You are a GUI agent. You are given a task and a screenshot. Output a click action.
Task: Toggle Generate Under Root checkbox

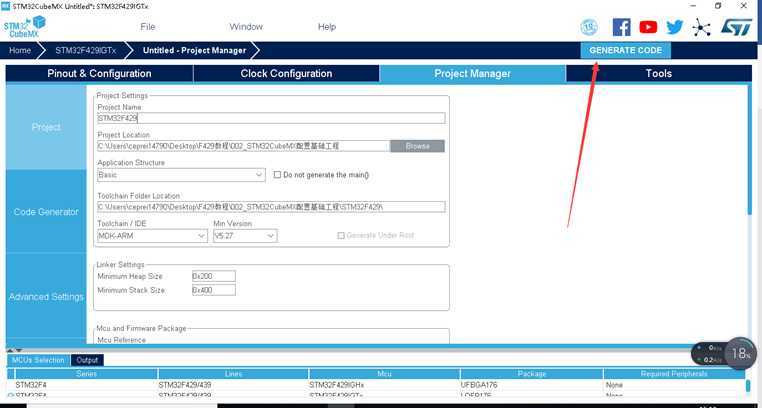pos(341,236)
